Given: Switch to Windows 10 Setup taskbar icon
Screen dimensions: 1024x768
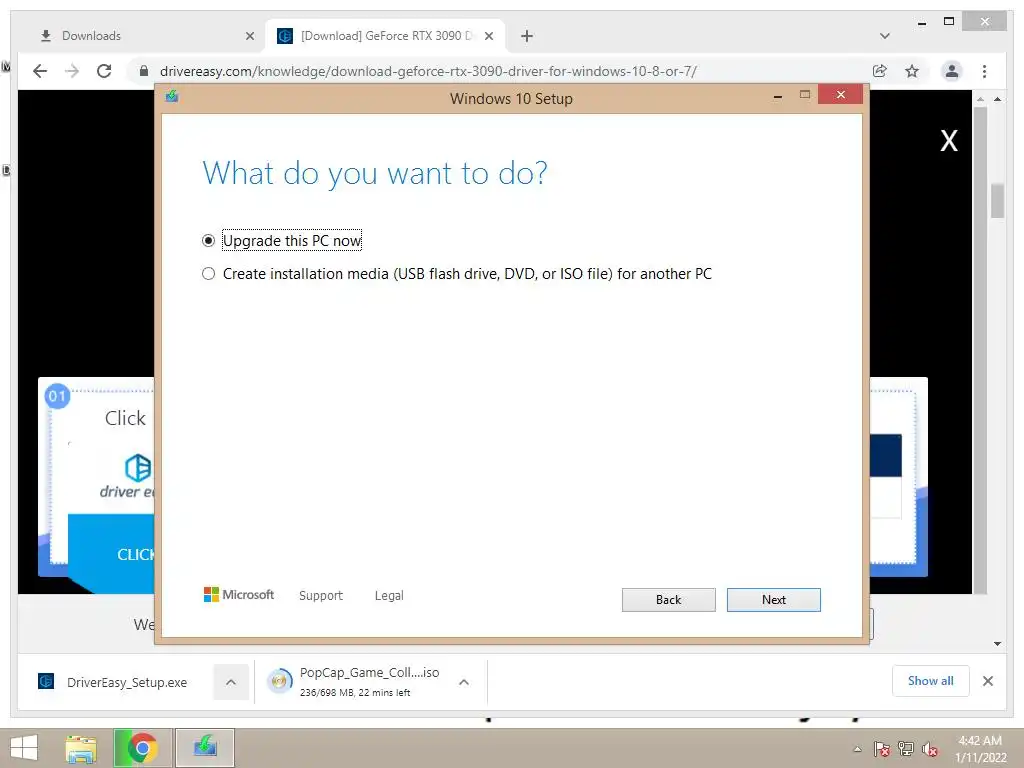Looking at the screenshot, I should tap(204, 748).
